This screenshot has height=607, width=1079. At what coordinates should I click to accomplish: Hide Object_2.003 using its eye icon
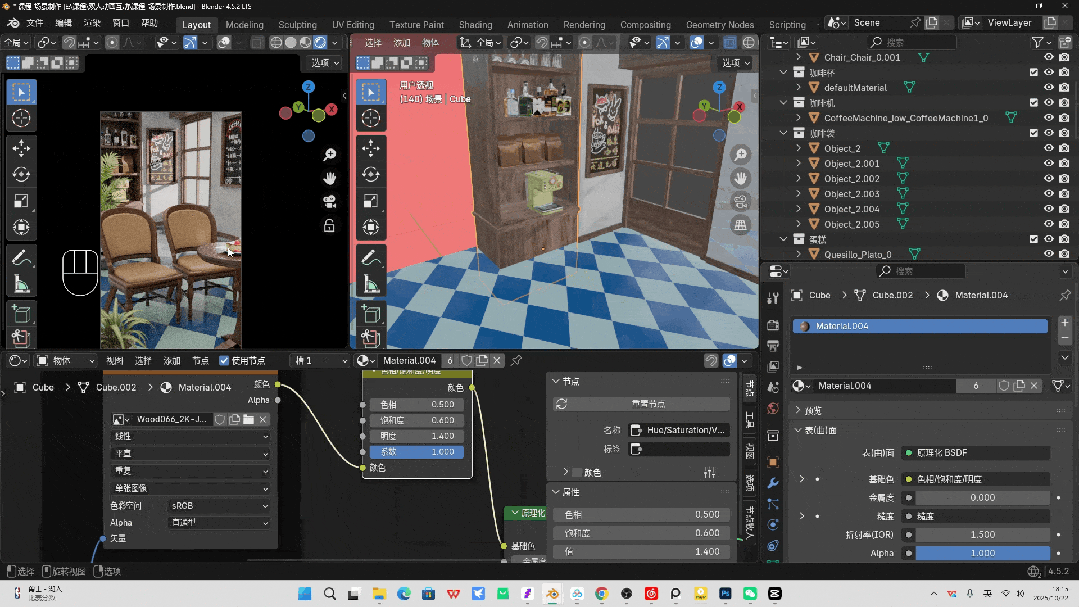(x=1049, y=194)
